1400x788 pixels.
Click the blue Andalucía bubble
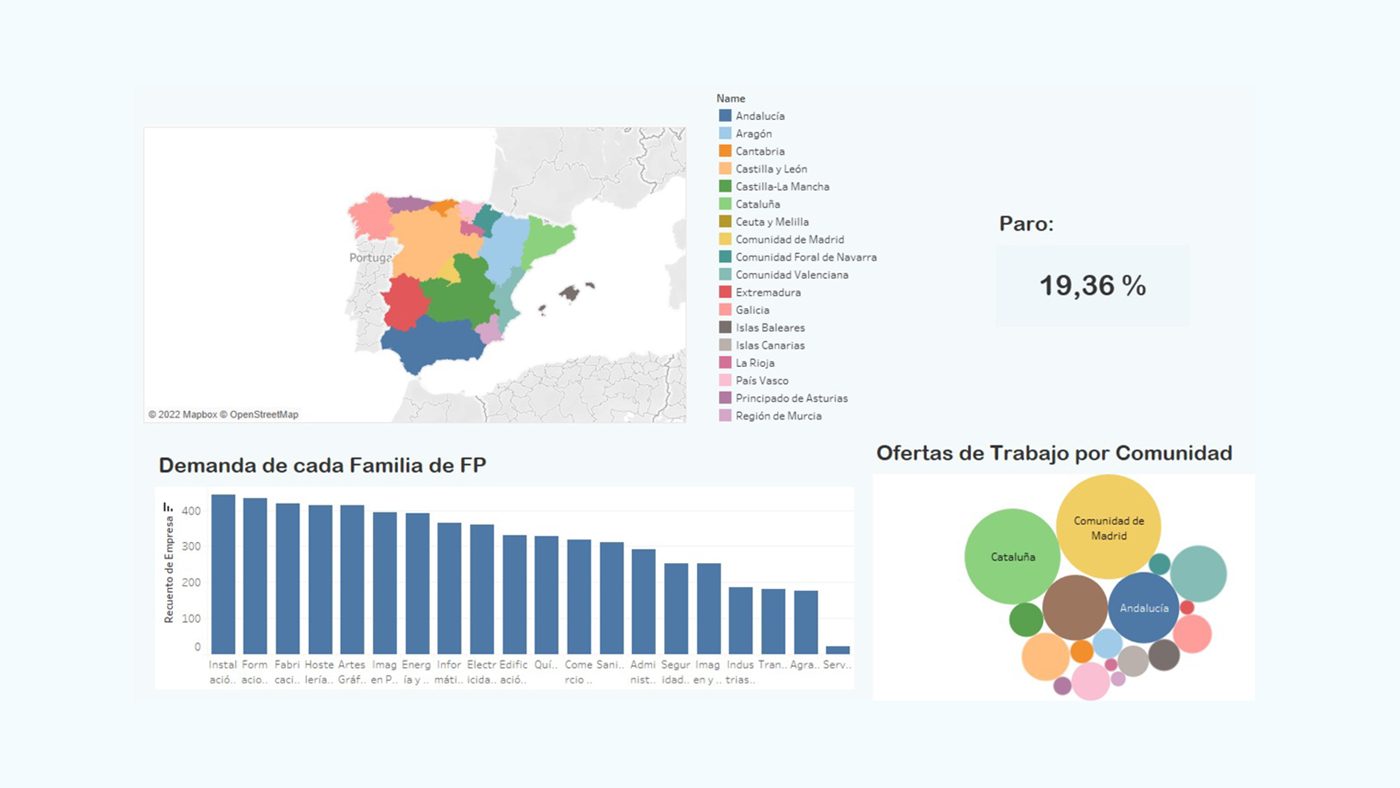tap(1144, 608)
